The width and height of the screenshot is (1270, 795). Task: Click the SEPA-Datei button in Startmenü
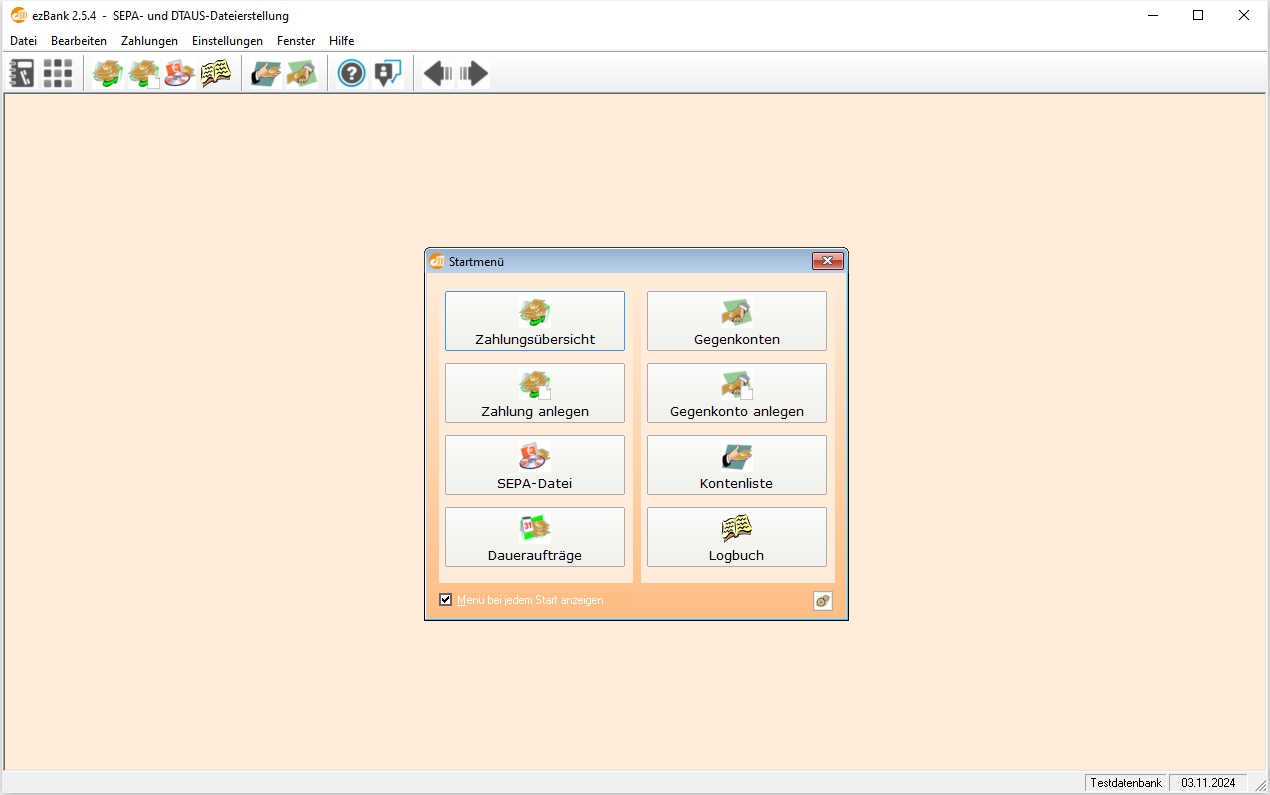click(535, 465)
